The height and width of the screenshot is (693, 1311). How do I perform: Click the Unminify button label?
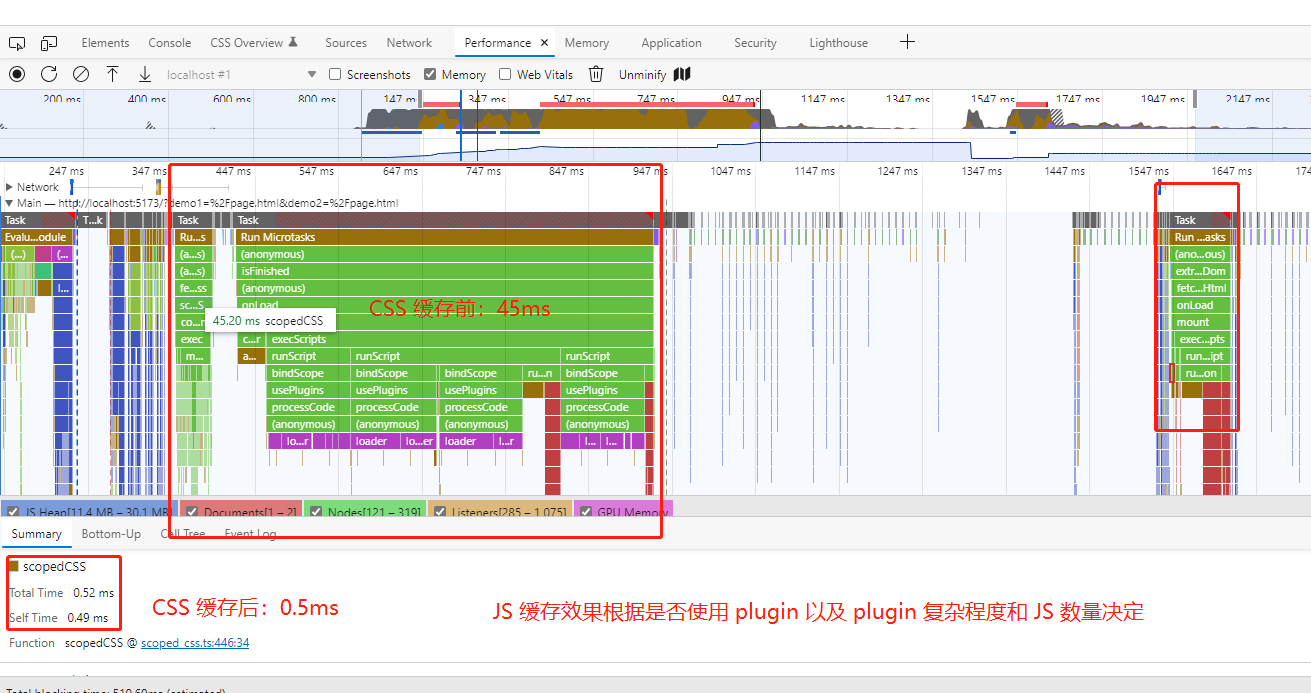(x=642, y=75)
